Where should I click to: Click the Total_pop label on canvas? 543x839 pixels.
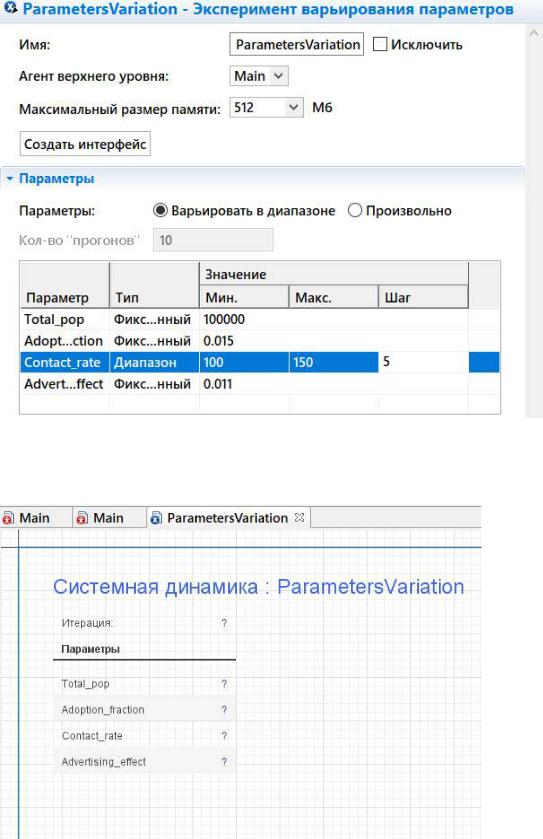(x=86, y=684)
